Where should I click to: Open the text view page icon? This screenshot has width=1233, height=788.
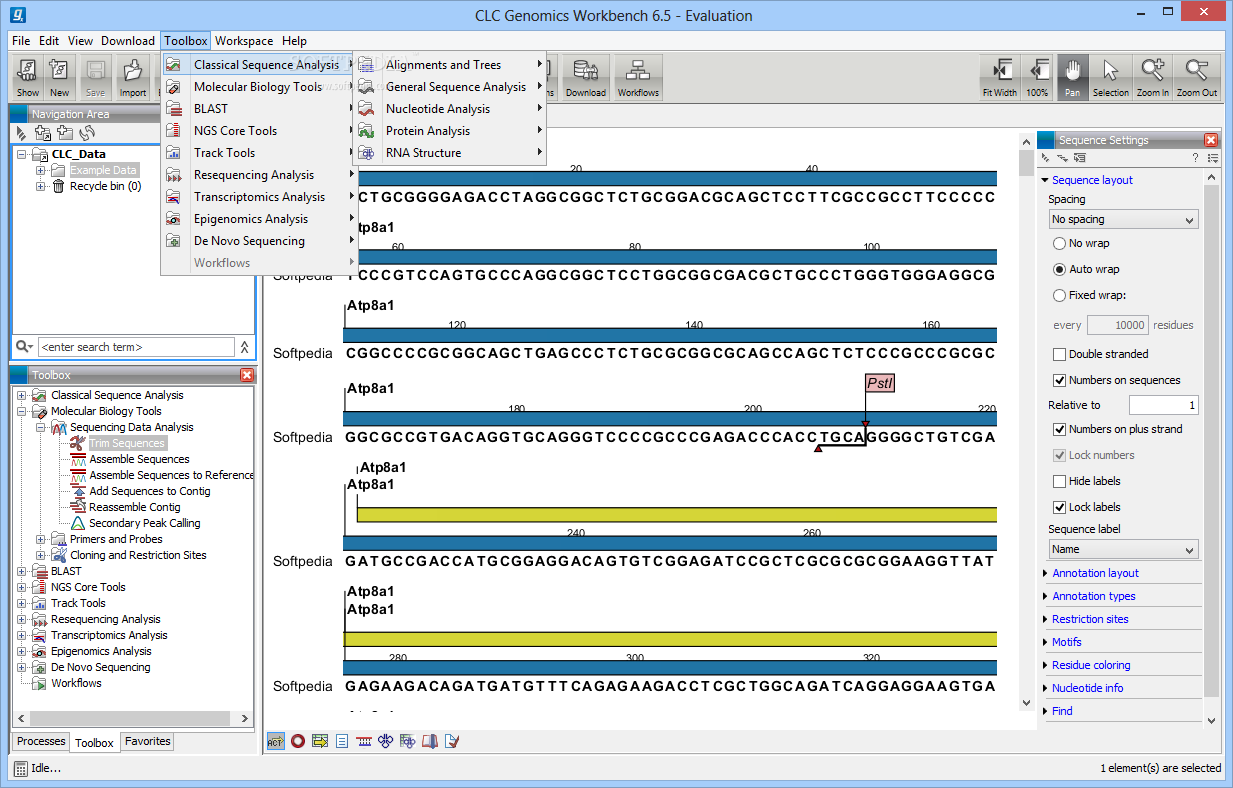342,741
